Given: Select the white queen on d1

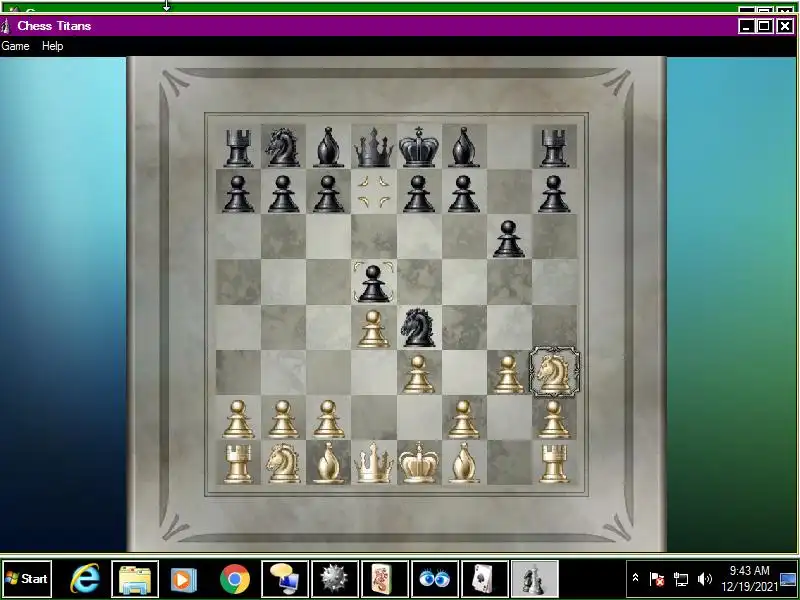Looking at the screenshot, I should point(374,462).
